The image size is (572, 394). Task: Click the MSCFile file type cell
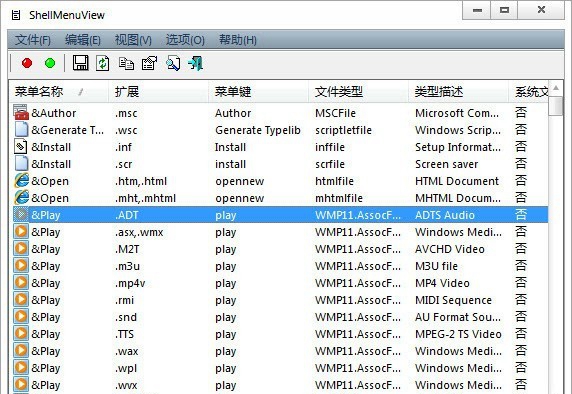click(x=335, y=113)
